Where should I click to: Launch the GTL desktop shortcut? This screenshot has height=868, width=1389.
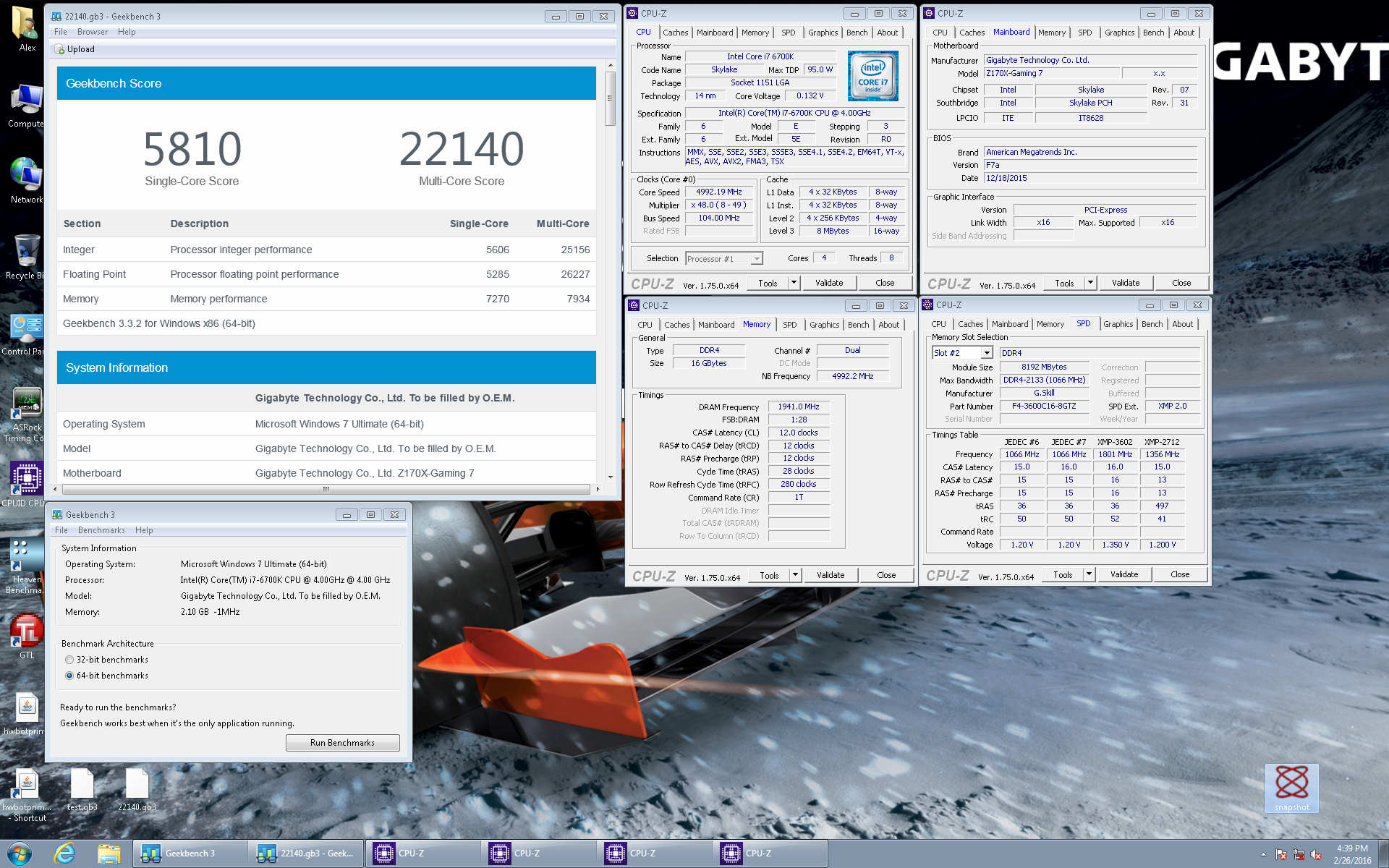[x=26, y=637]
